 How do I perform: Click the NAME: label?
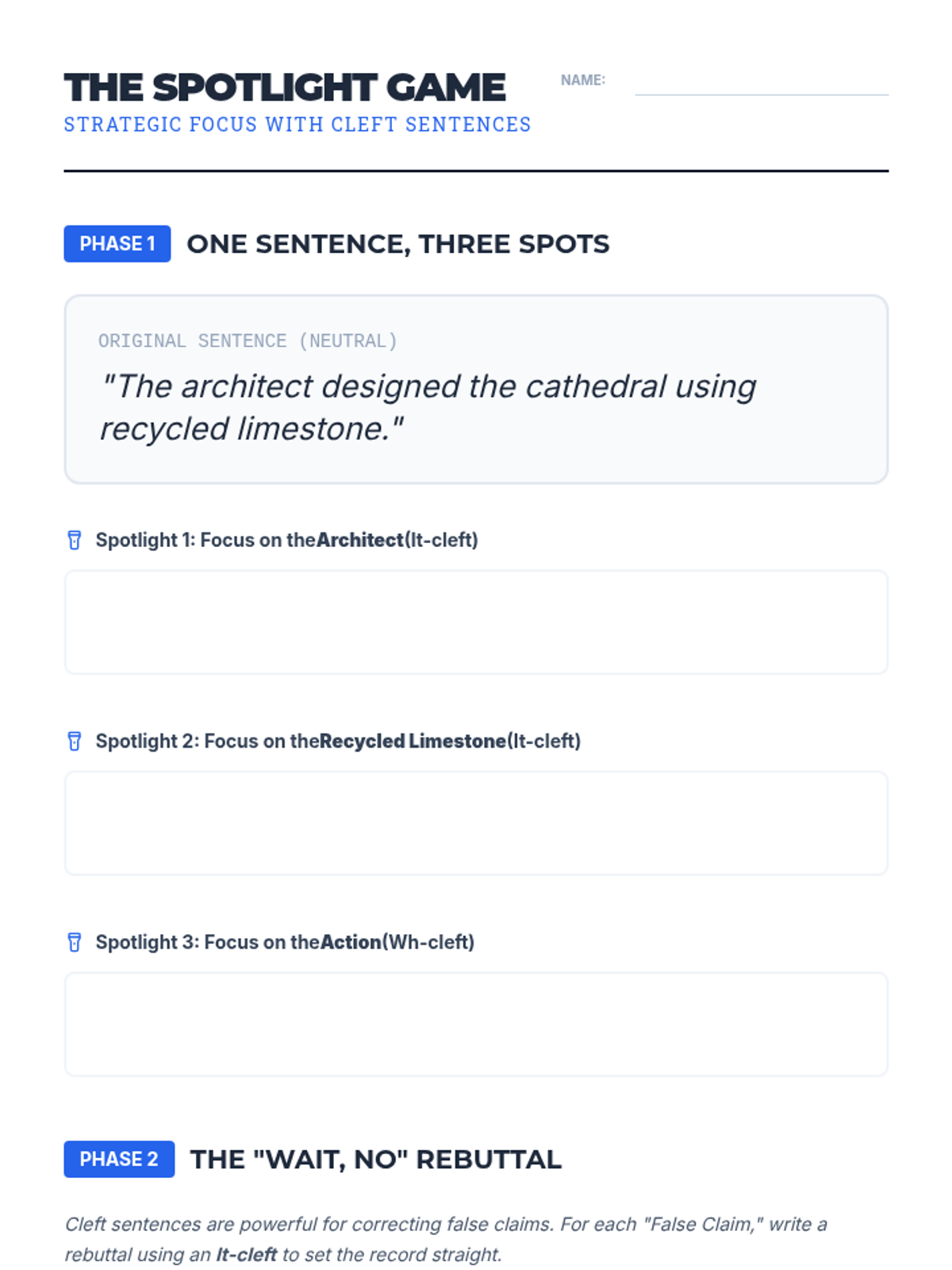coord(583,80)
